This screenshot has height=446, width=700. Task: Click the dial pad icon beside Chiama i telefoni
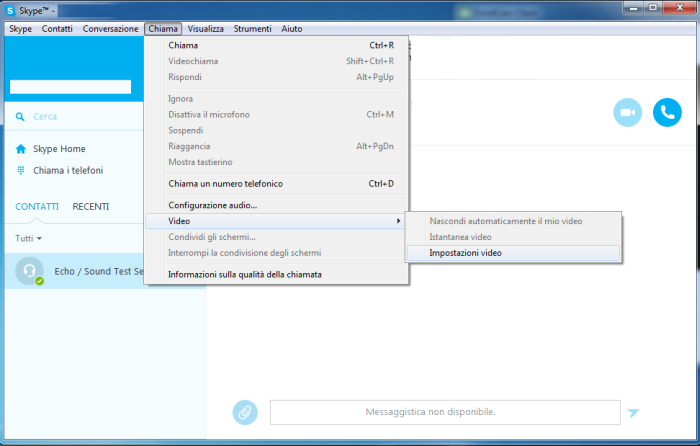tap(21, 170)
